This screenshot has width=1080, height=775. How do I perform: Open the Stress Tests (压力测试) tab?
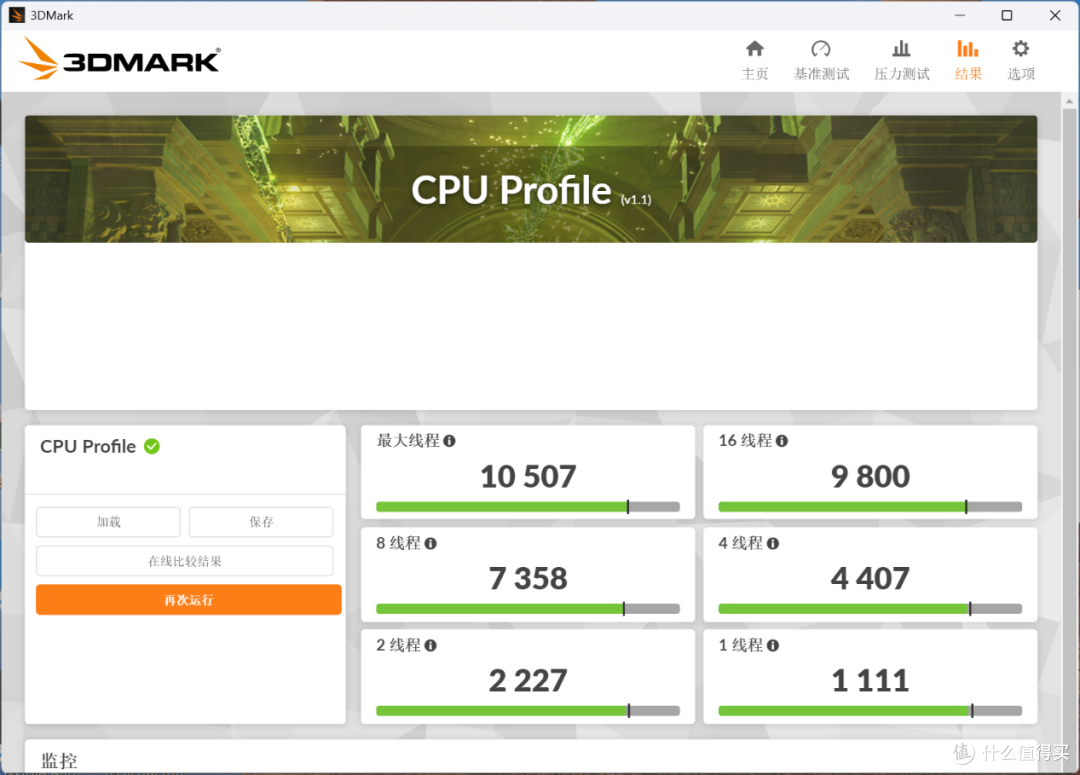point(902,61)
